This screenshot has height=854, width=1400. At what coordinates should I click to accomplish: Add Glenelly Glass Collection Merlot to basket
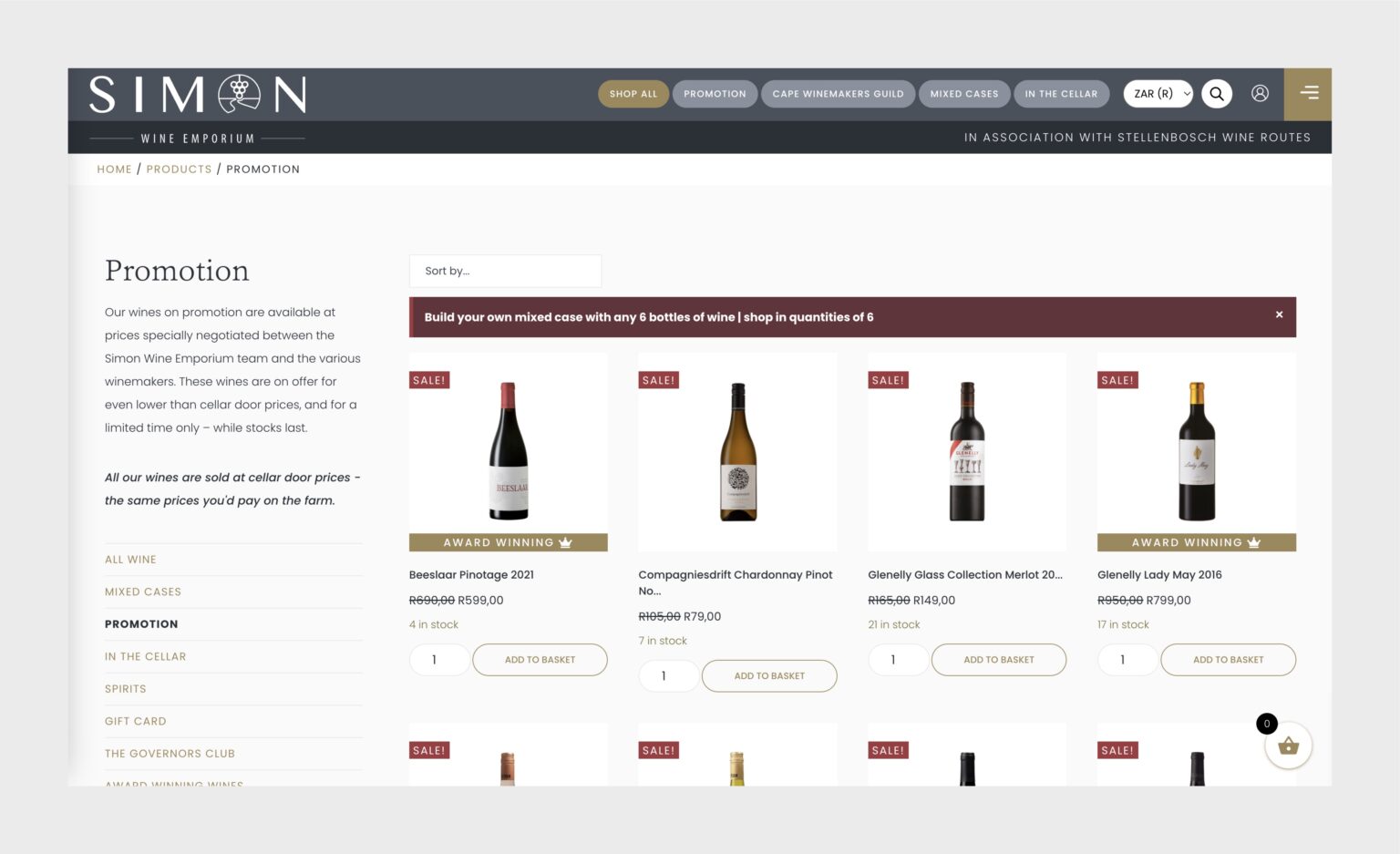coord(998,660)
